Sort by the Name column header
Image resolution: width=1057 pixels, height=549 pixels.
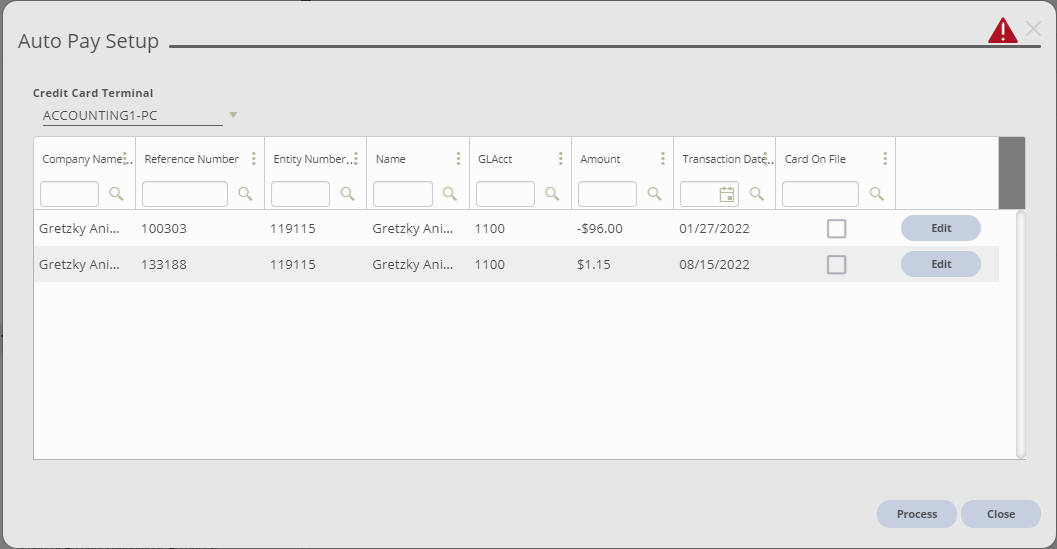click(390, 159)
